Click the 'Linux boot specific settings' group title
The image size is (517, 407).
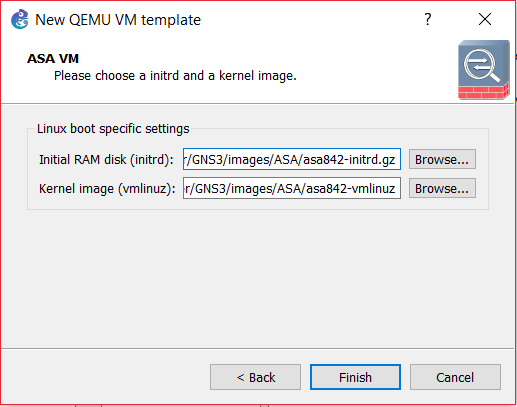coord(113,129)
